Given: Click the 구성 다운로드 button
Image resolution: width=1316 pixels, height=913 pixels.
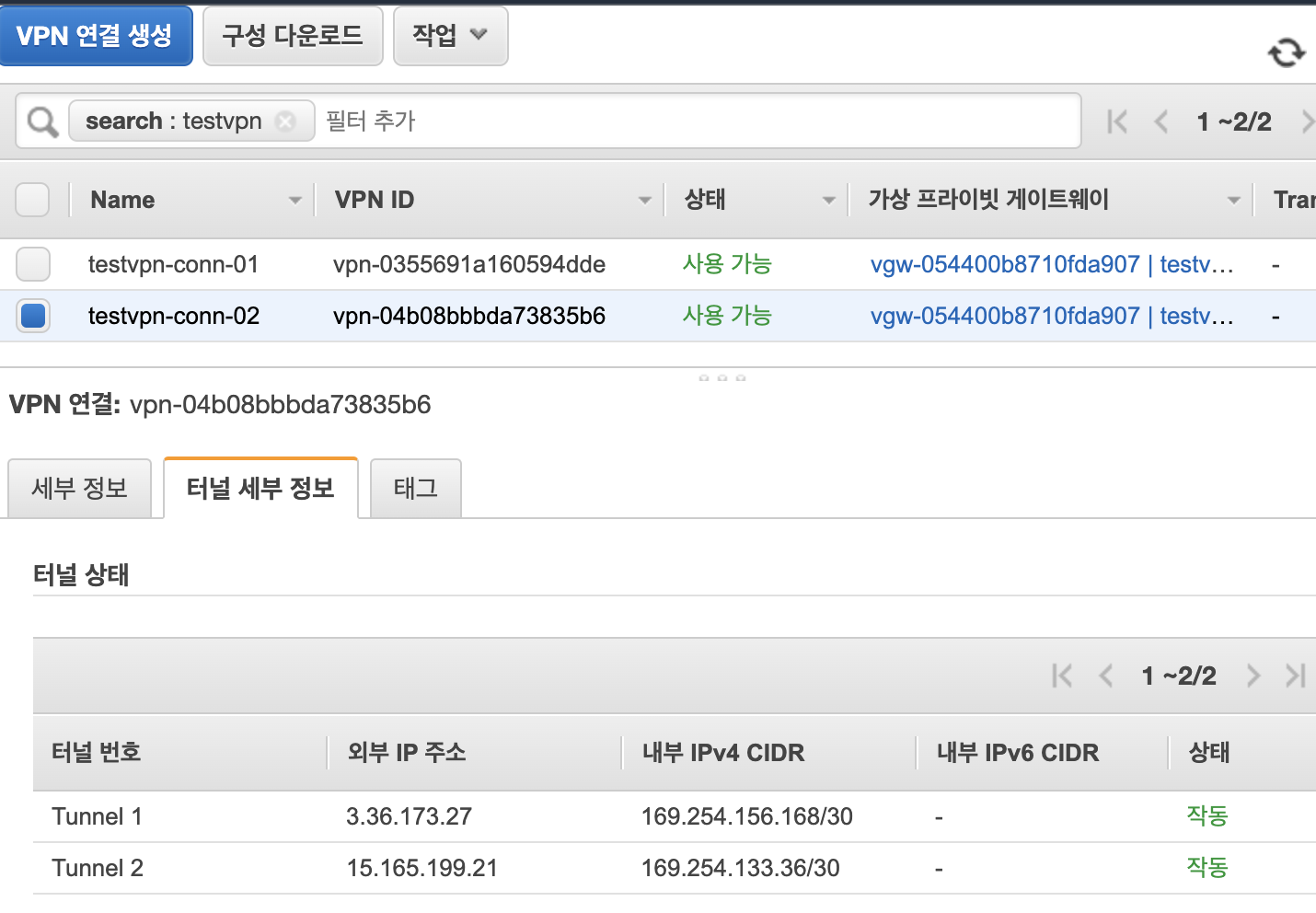Looking at the screenshot, I should pos(293,36).
